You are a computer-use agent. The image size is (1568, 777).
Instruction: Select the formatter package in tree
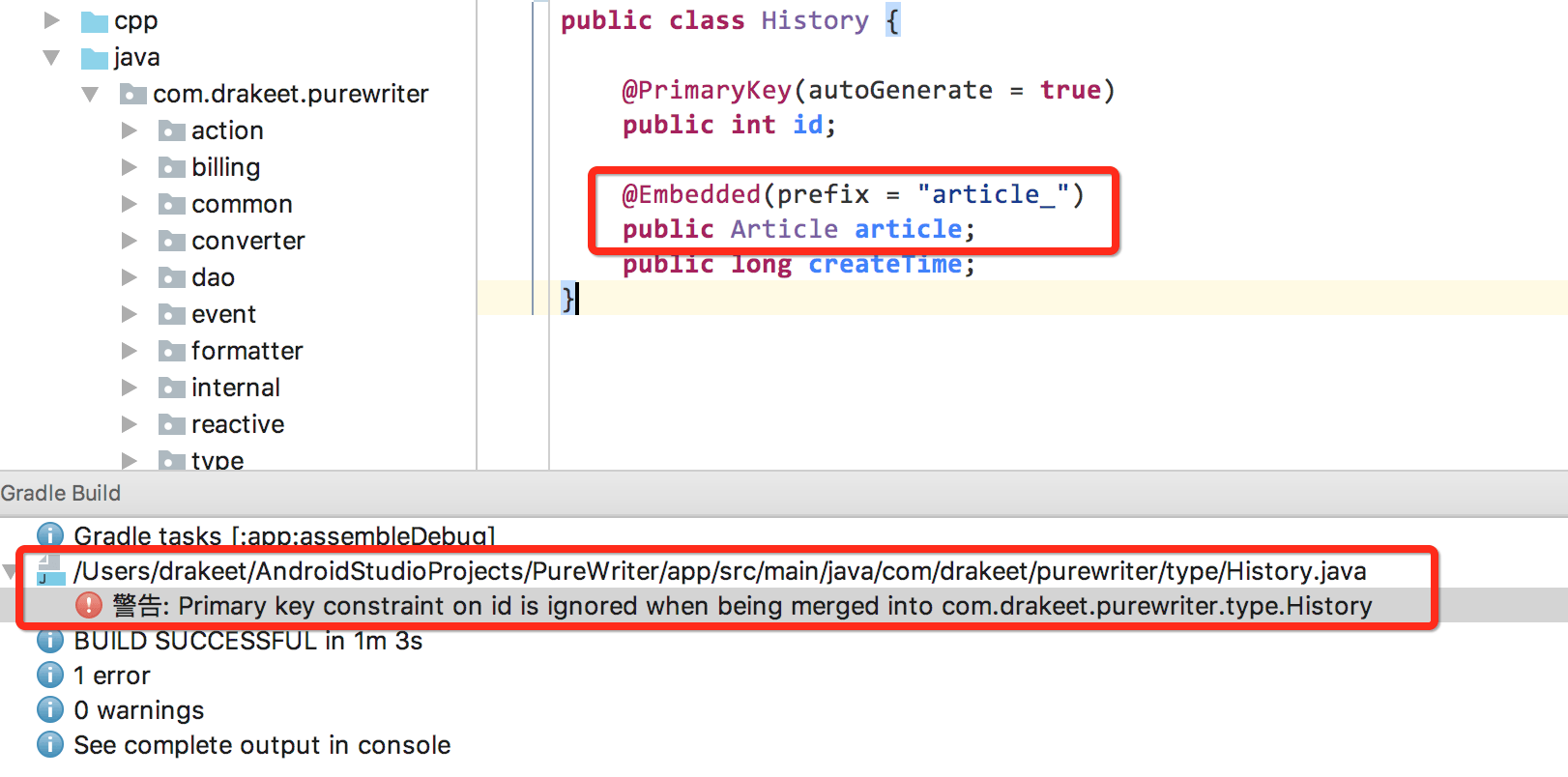[247, 351]
